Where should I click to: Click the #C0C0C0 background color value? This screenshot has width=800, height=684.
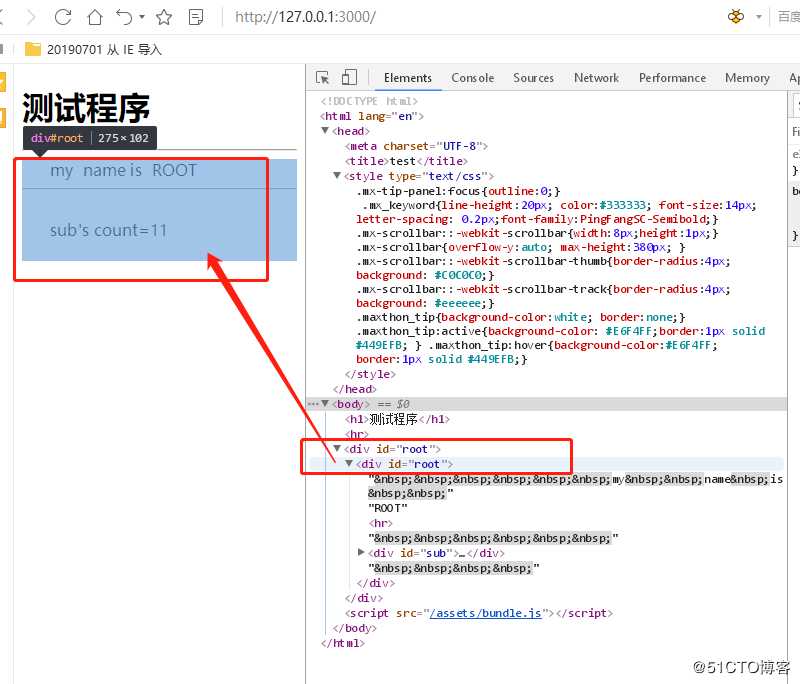(x=459, y=275)
